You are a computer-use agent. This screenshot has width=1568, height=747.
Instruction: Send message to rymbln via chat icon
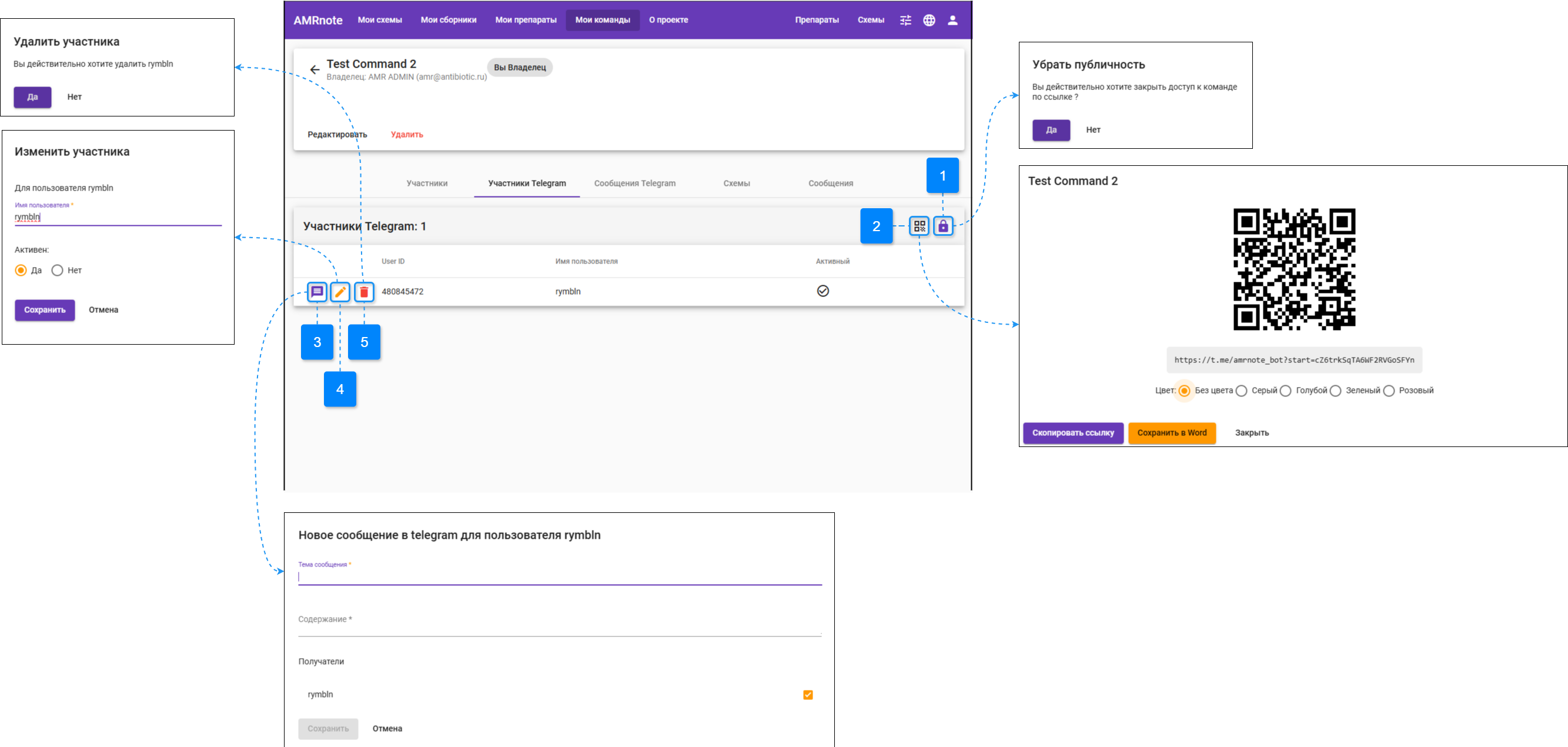point(316,292)
